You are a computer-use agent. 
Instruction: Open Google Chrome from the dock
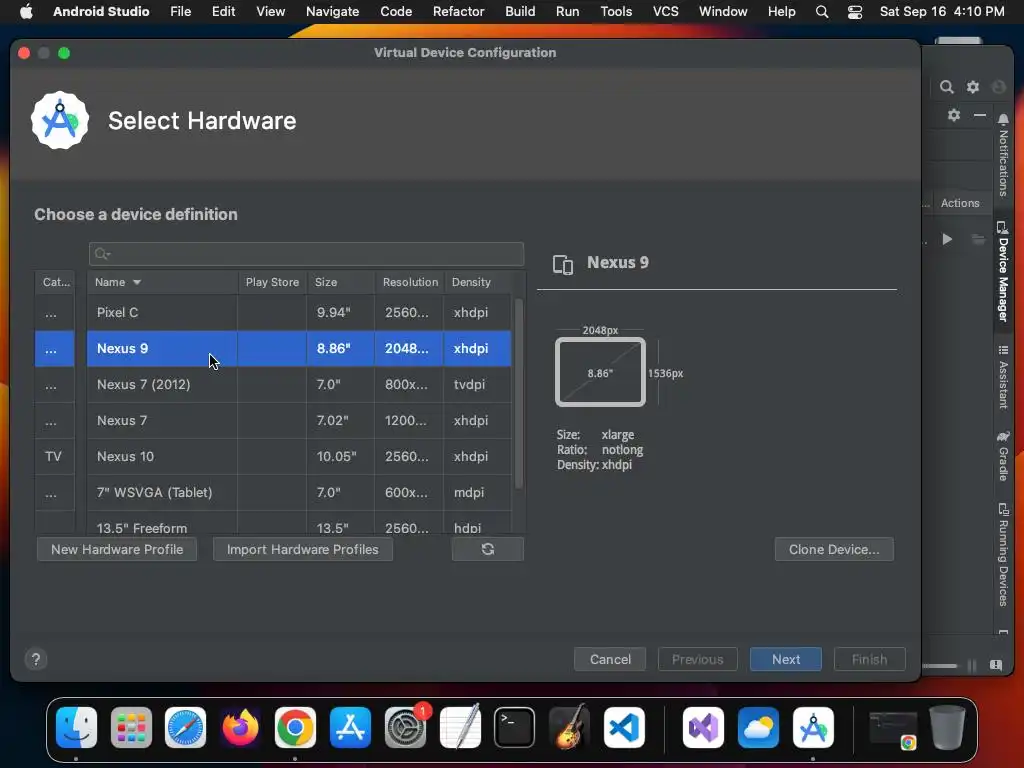(295, 728)
